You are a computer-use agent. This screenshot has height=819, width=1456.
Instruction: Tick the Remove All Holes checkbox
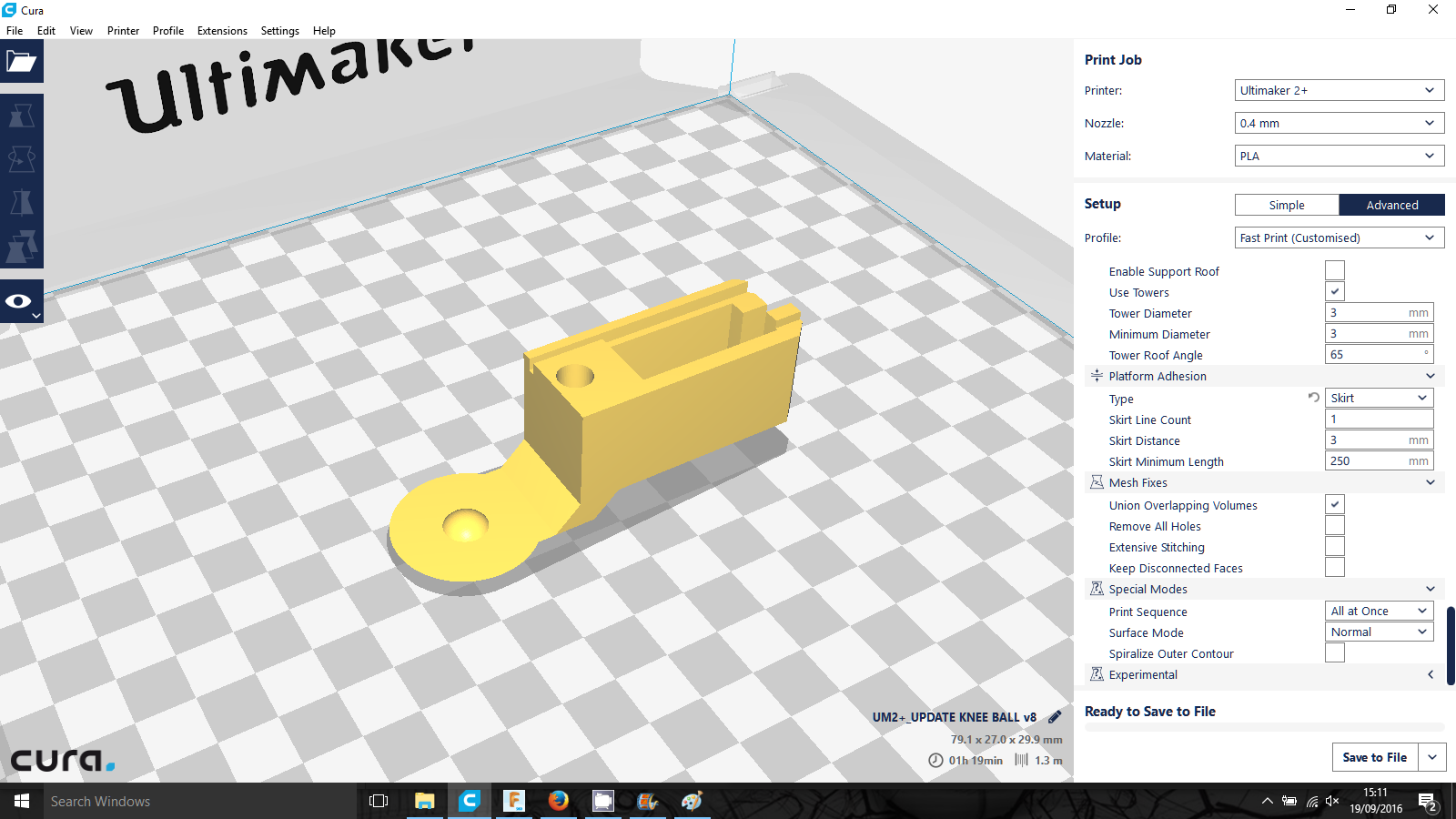1334,526
